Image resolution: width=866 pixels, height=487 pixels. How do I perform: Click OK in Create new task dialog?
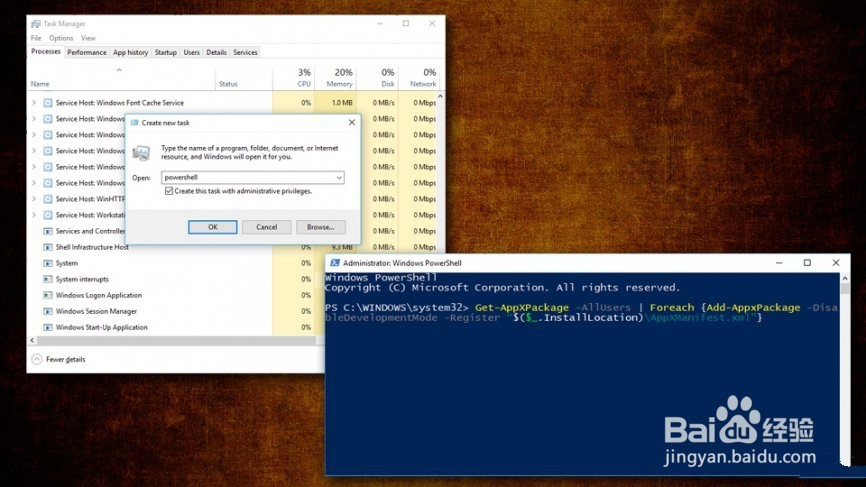point(213,227)
